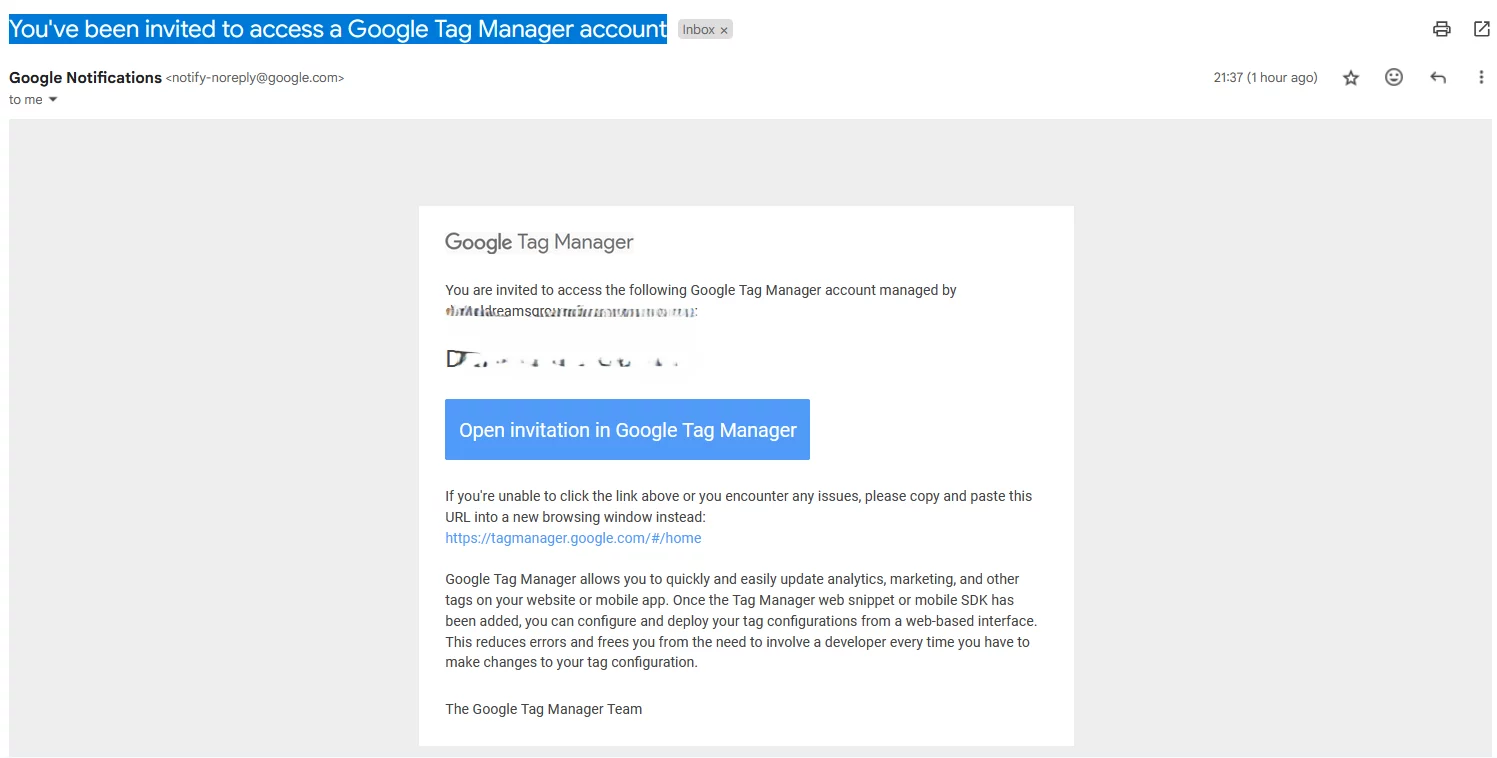The image size is (1497, 758).
Task: Open the tagmanager.google.com/#/home link
Action: [x=573, y=538]
